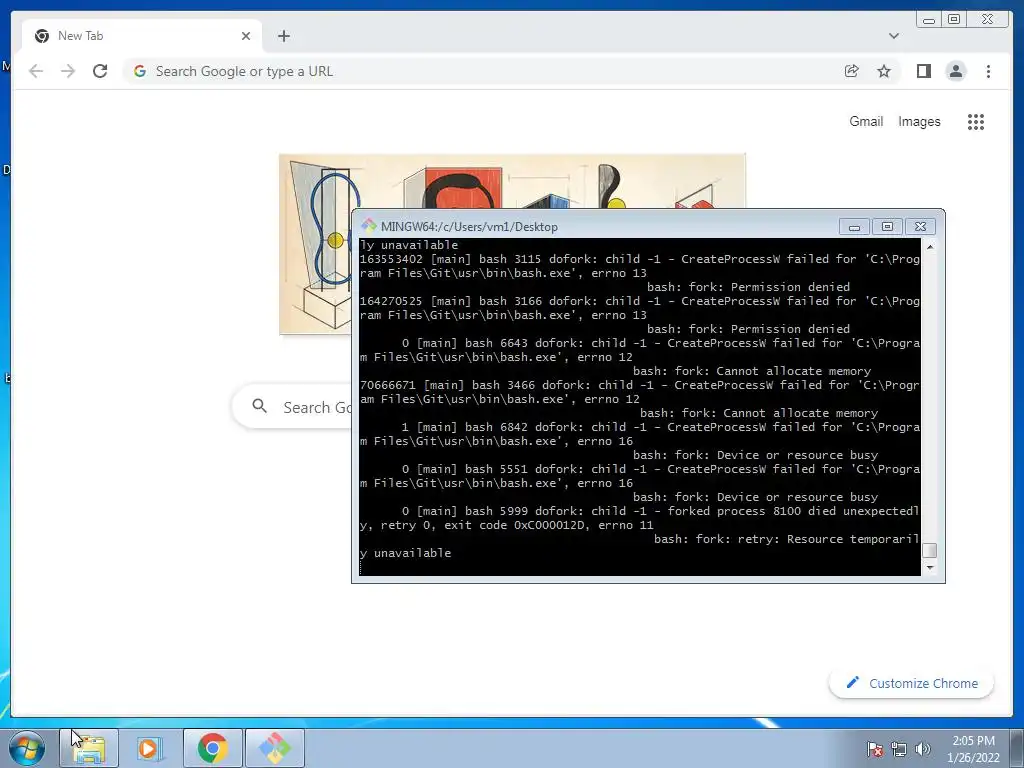Open the volume control in tray

tap(922, 749)
